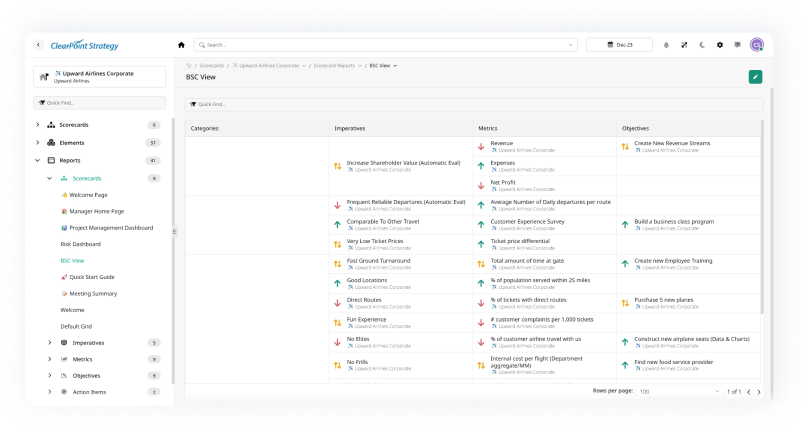Click the status arrow beside Revenue metric
The height and width of the screenshot is (431, 809).
(x=481, y=147)
